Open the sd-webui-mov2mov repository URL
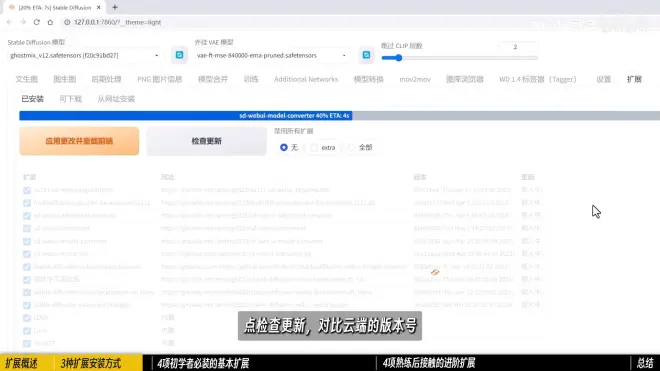 point(236,254)
